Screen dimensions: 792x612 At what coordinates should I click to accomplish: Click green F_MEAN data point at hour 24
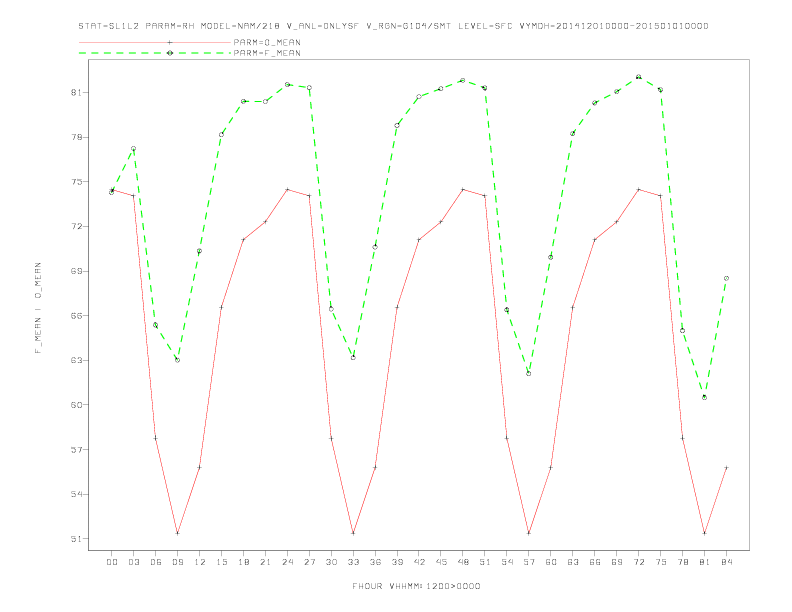[287, 84]
